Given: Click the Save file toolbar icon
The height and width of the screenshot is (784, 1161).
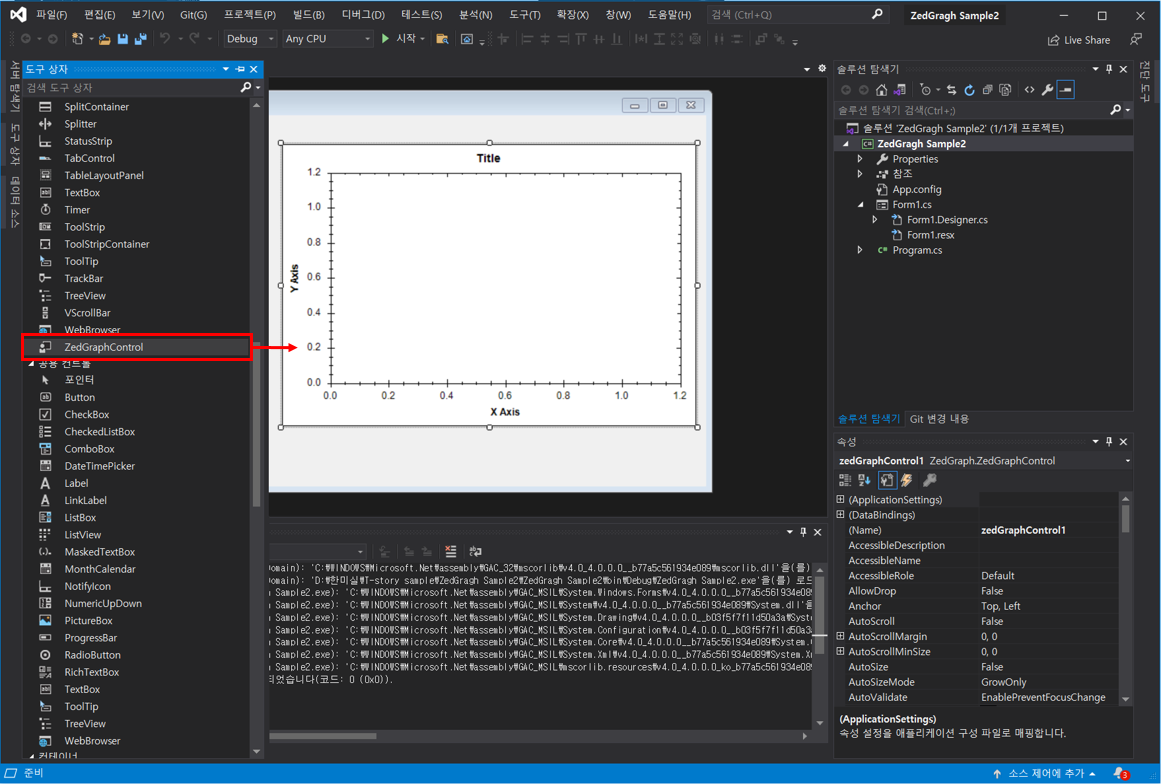Looking at the screenshot, I should tap(123, 39).
